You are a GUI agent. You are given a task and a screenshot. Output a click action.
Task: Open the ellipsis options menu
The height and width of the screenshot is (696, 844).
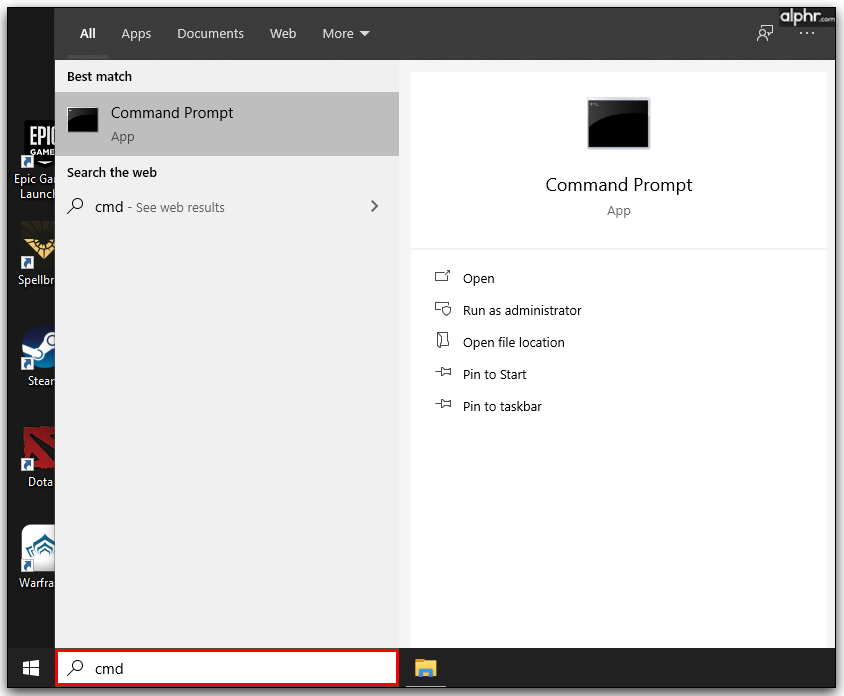point(807,33)
